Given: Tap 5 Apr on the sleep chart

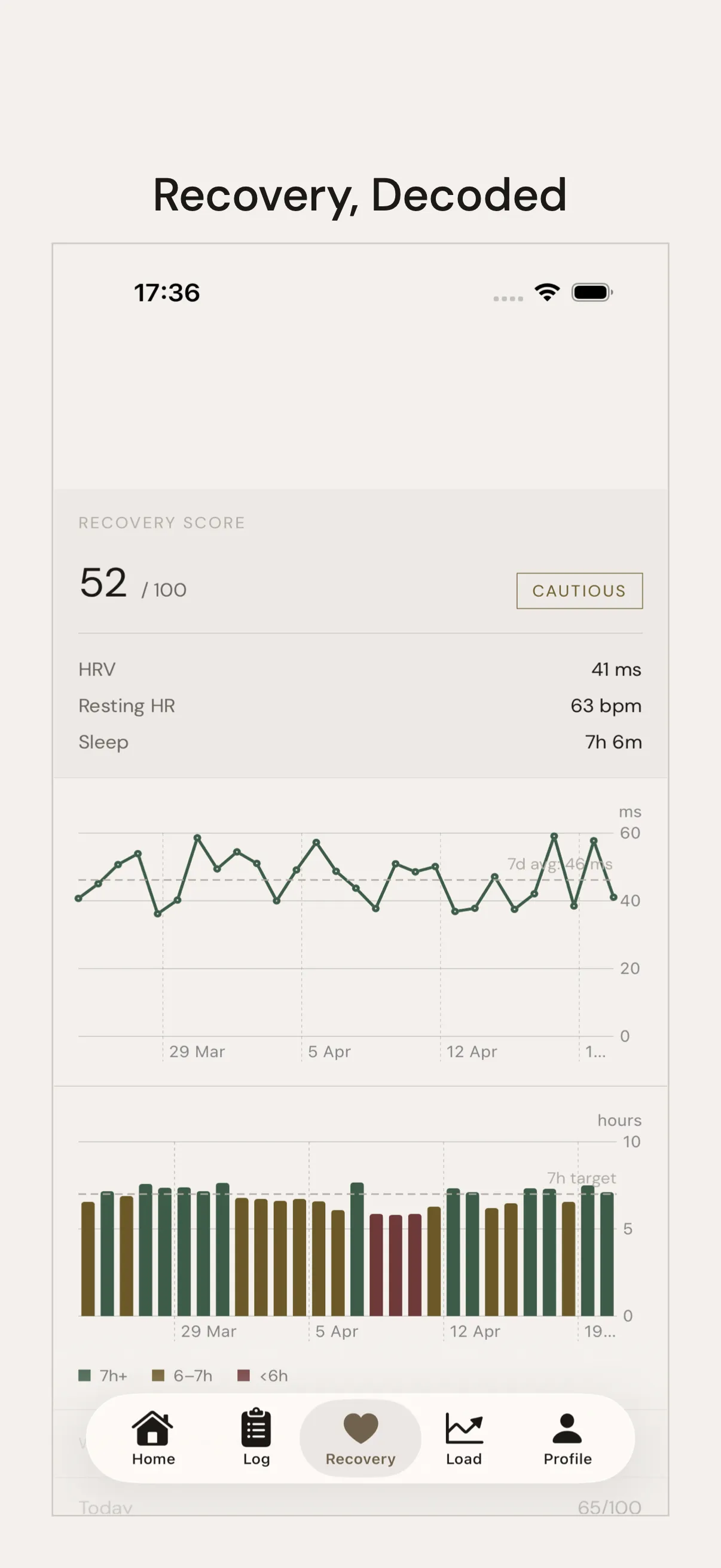Looking at the screenshot, I should [x=337, y=1331].
